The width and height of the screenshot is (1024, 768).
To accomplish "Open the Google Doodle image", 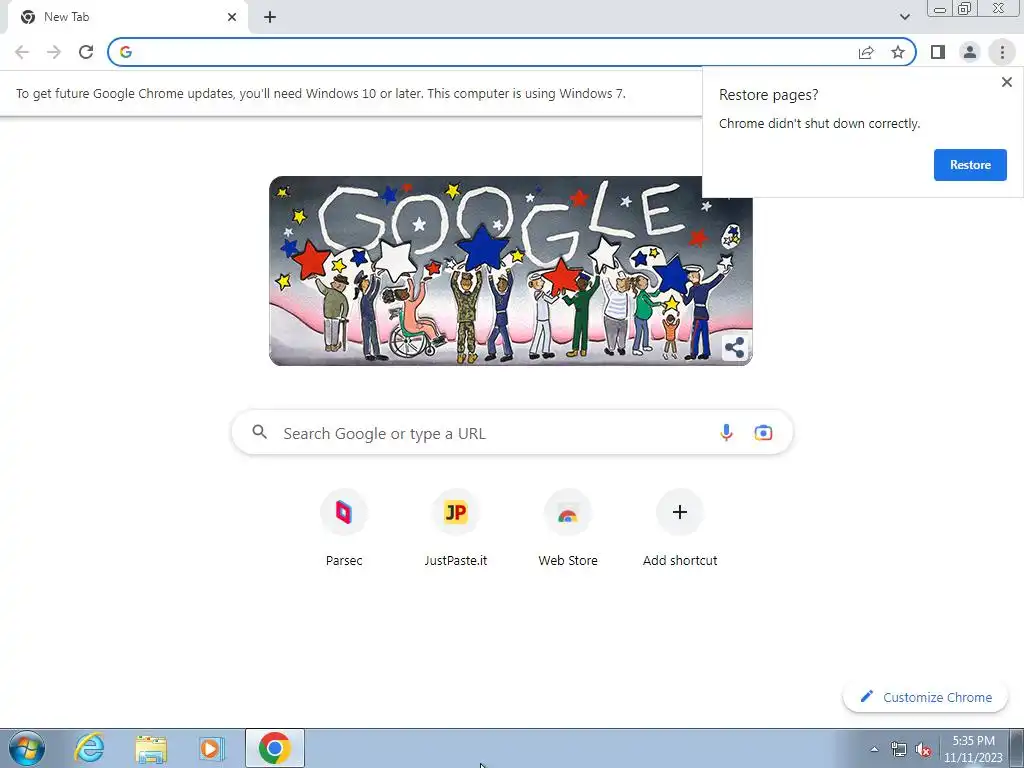I will [x=511, y=270].
